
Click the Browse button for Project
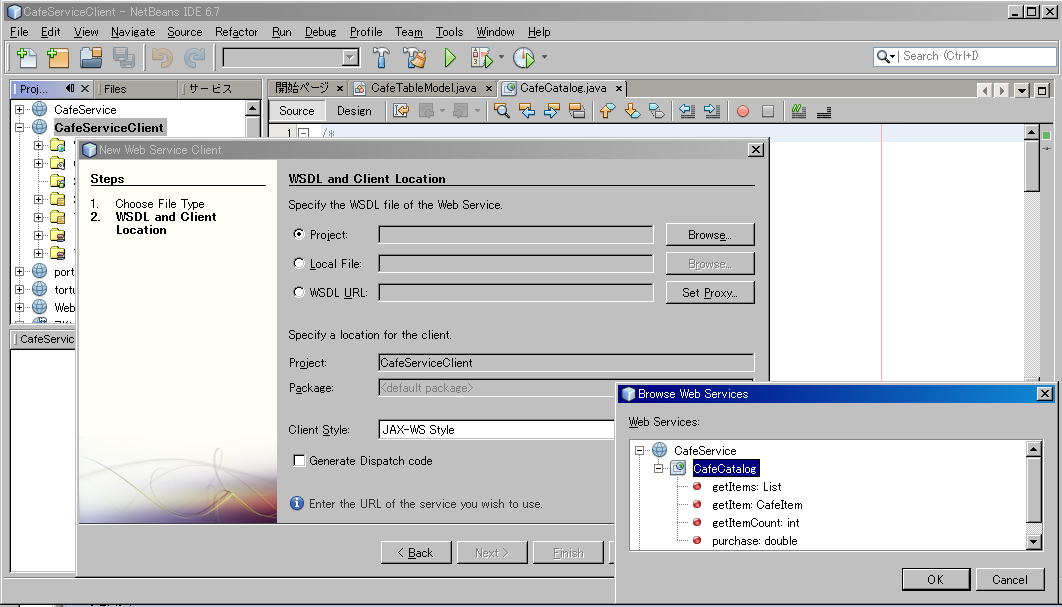pos(710,234)
